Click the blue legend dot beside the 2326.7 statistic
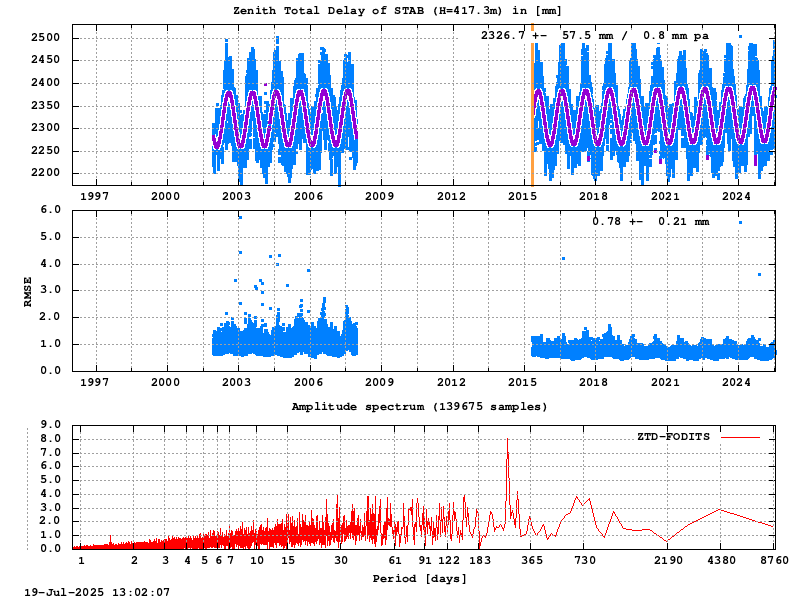800x600 pixels. pos(740,36)
